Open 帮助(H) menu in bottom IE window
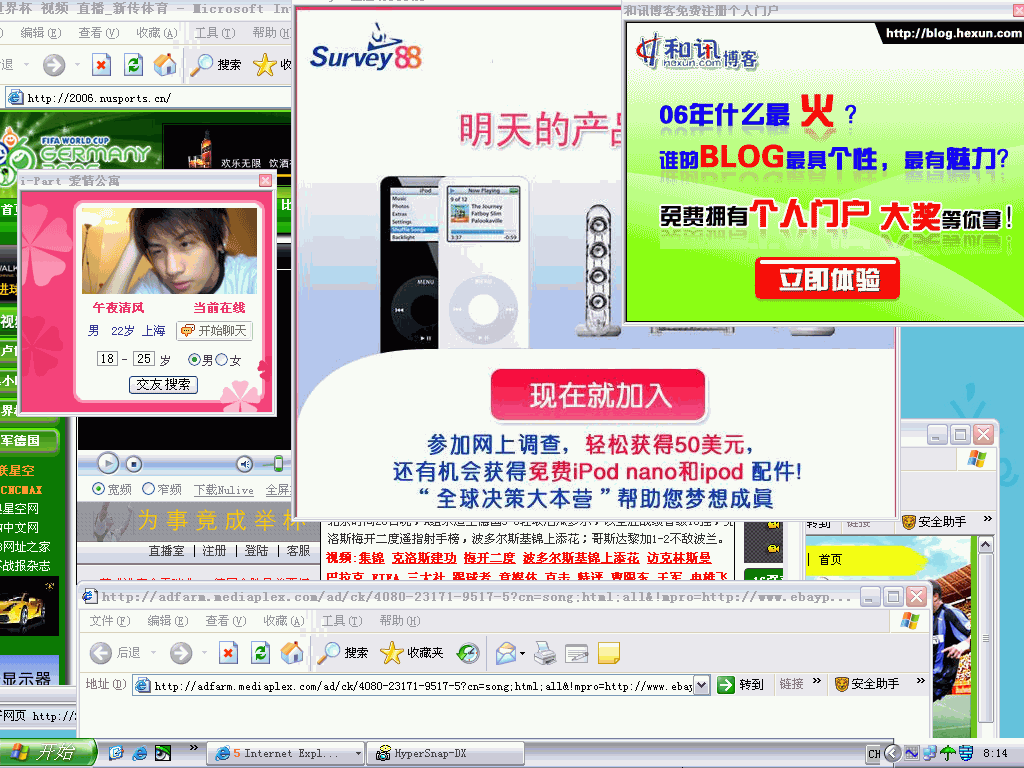The height and width of the screenshot is (768, 1024). click(x=400, y=620)
